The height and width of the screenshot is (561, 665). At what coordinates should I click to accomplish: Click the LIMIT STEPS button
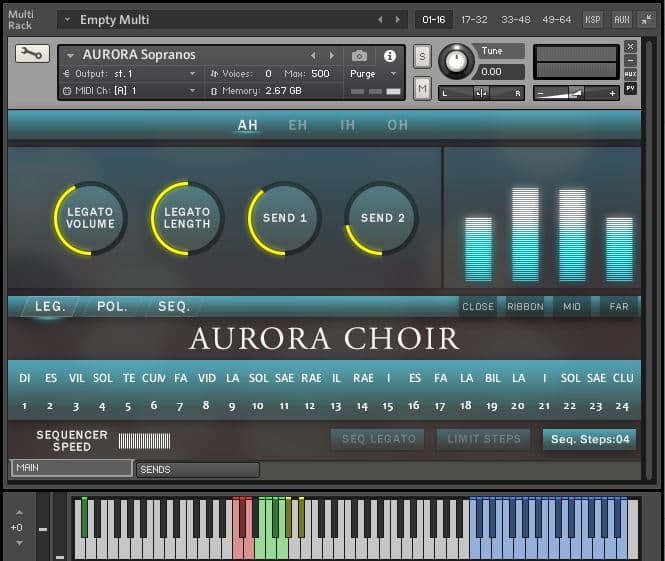(484, 439)
